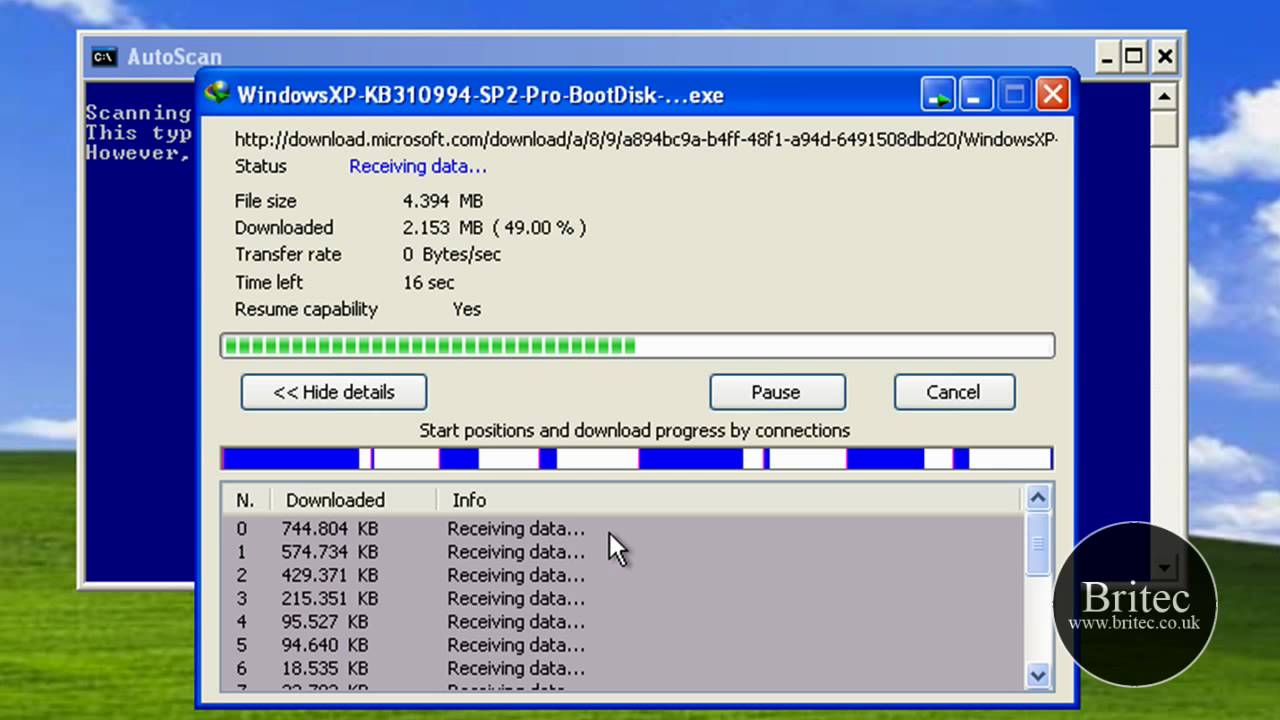The height and width of the screenshot is (720, 1280).
Task: Click the download dialog title bar filename
Action: pyautogui.click(x=480, y=95)
